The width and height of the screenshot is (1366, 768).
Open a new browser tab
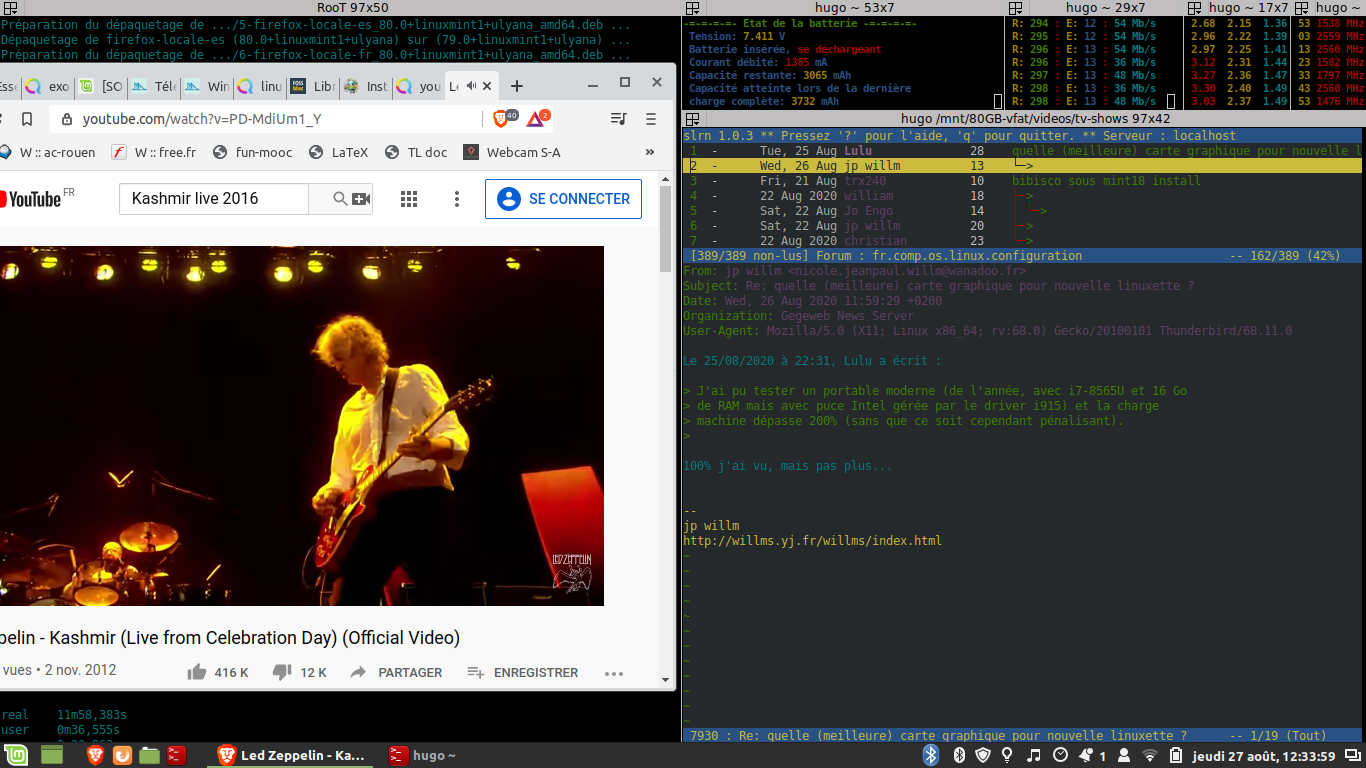click(x=517, y=86)
